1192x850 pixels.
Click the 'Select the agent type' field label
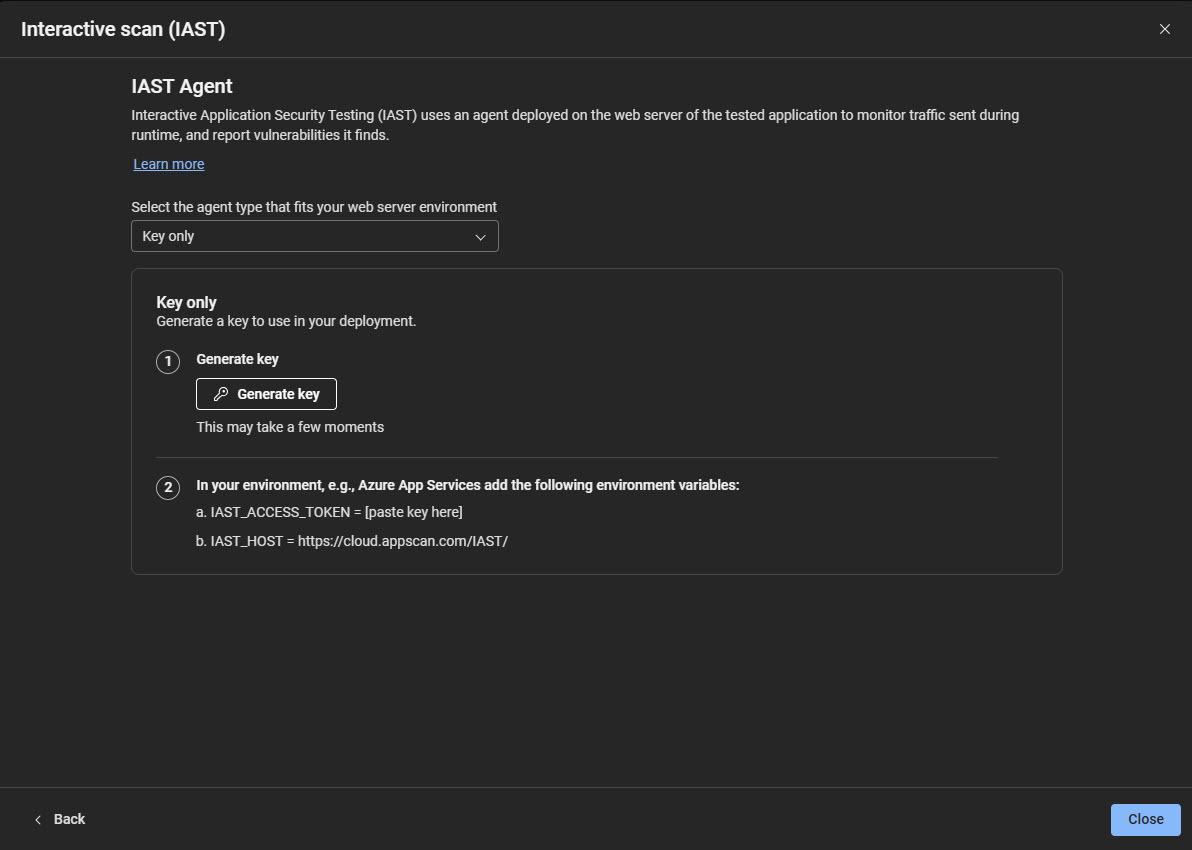(x=314, y=207)
